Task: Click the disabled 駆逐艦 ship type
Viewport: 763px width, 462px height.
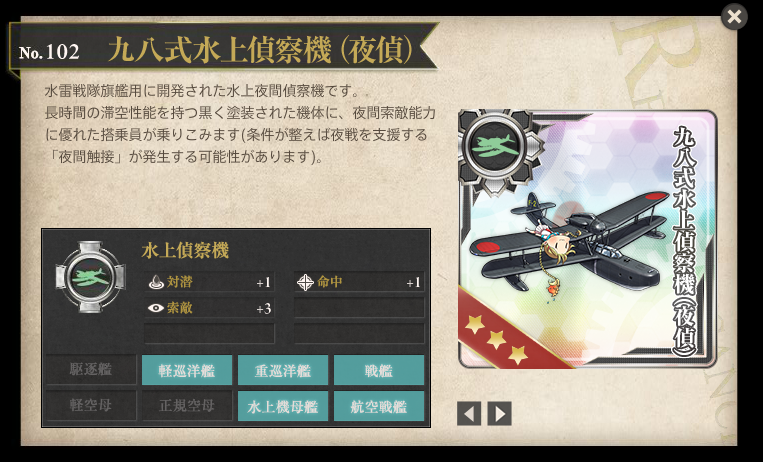Action: coord(91,370)
